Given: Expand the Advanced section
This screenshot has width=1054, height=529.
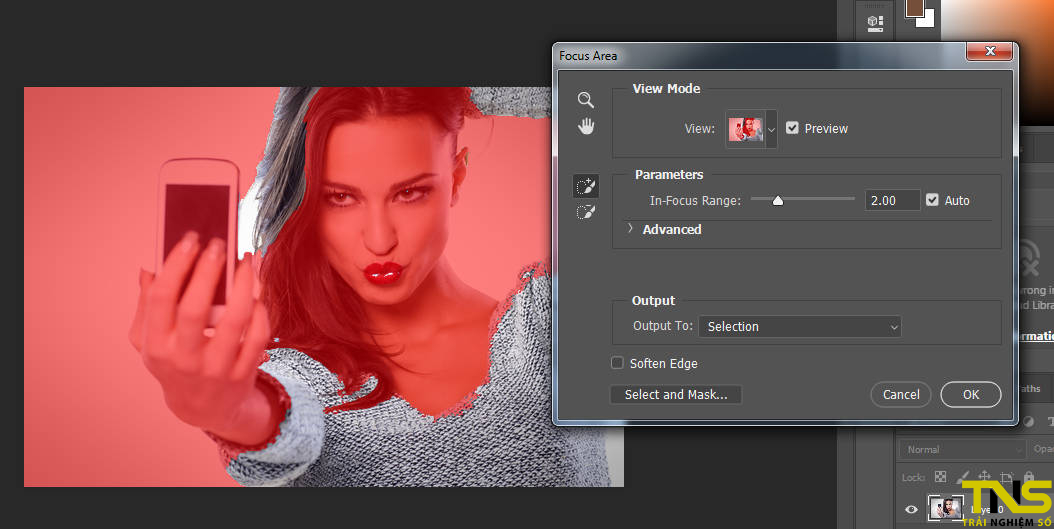Looking at the screenshot, I should pyautogui.click(x=630, y=229).
